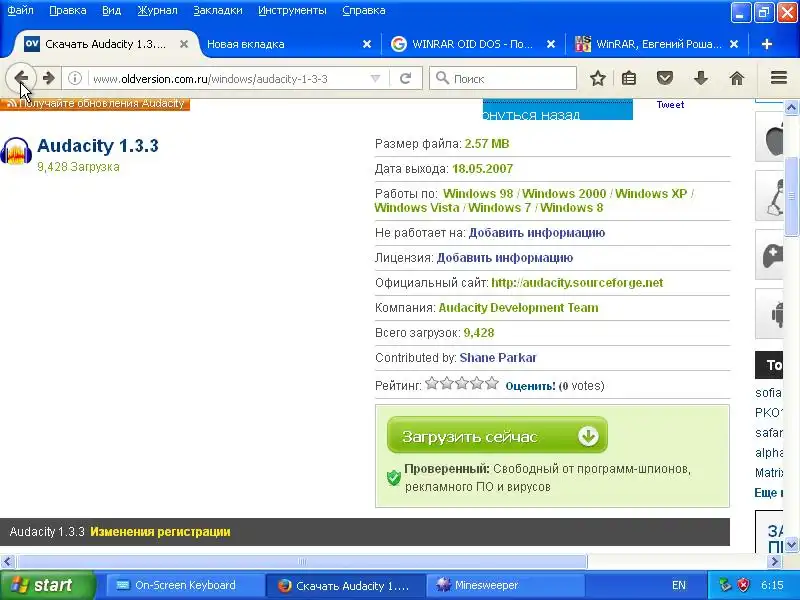Screen dimensions: 800x600
Task: Open the Журнал menu
Action: pos(157,10)
